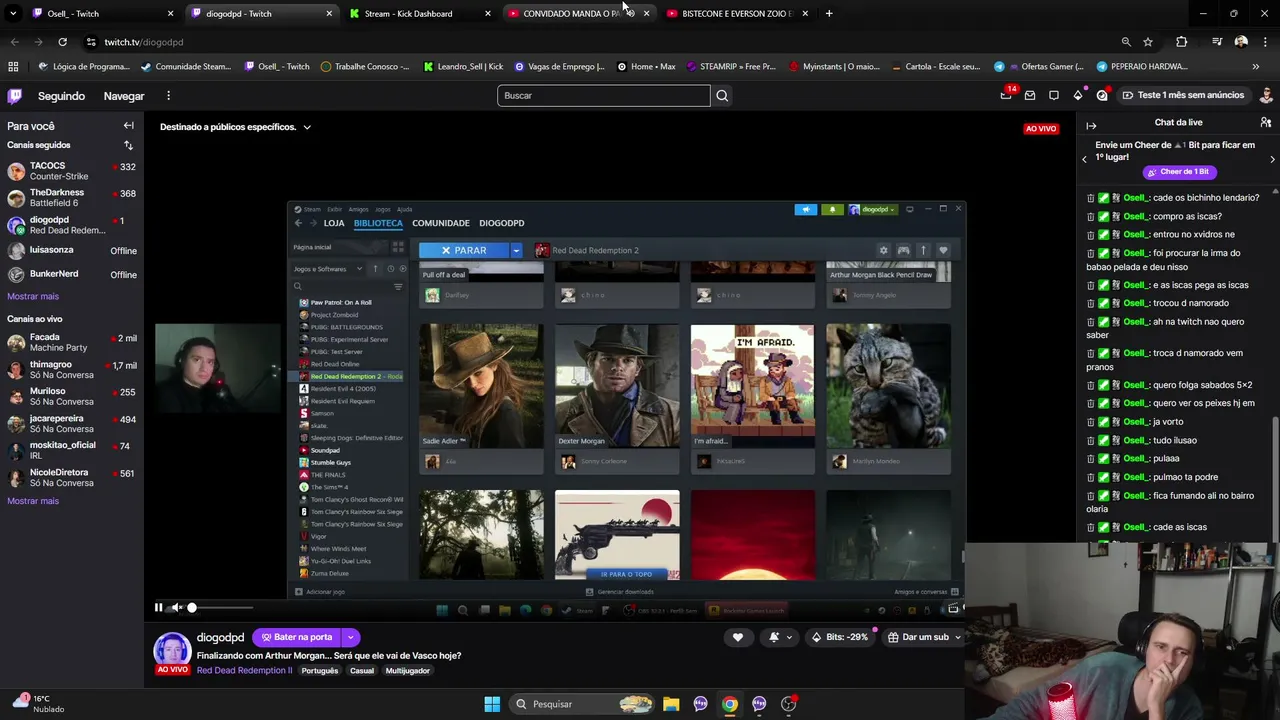Open the BIBLIOTECA tab in Steam
1280x720 pixels.
point(378,223)
